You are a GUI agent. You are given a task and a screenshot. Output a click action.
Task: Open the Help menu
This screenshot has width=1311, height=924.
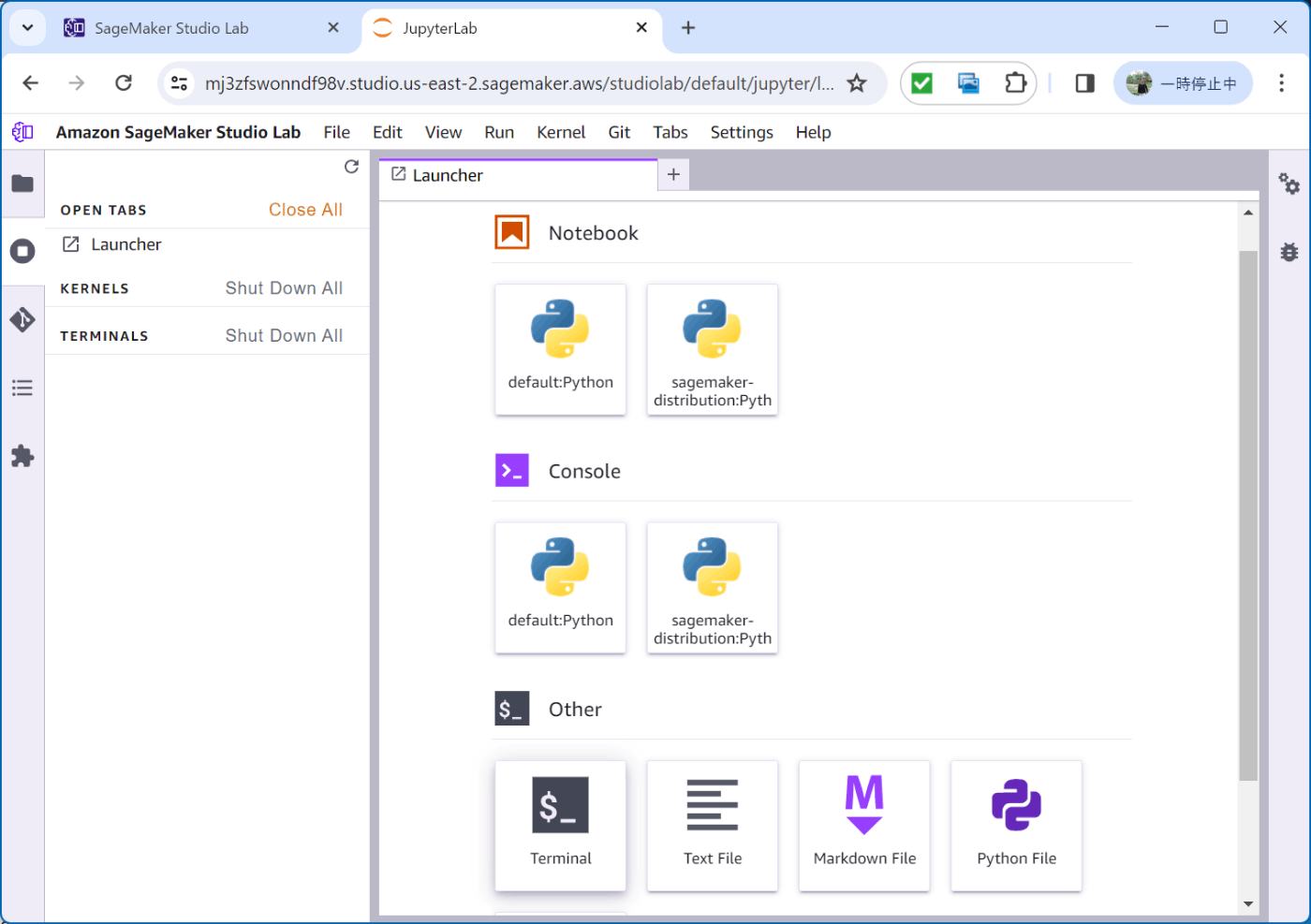(813, 132)
